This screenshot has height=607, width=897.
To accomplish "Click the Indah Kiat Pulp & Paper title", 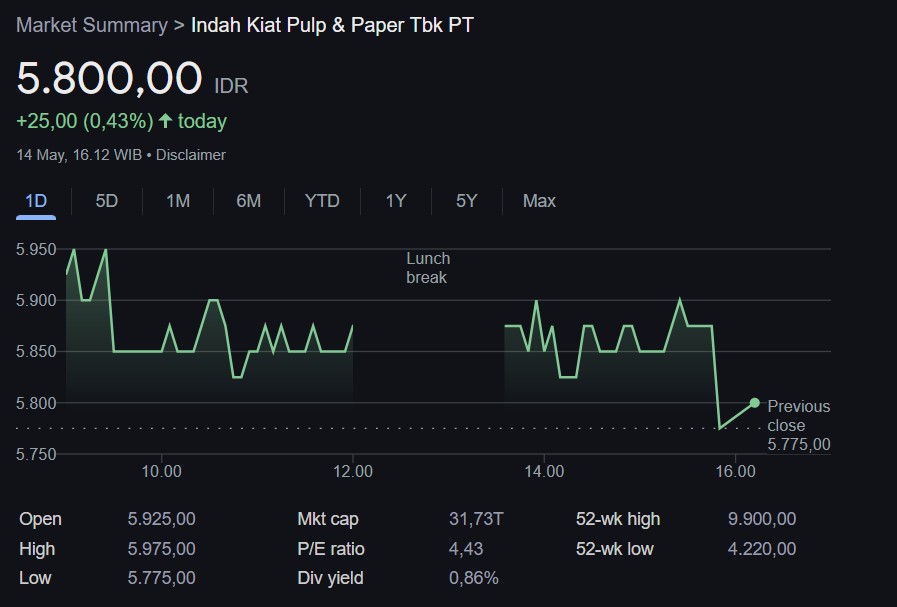I will point(332,25).
